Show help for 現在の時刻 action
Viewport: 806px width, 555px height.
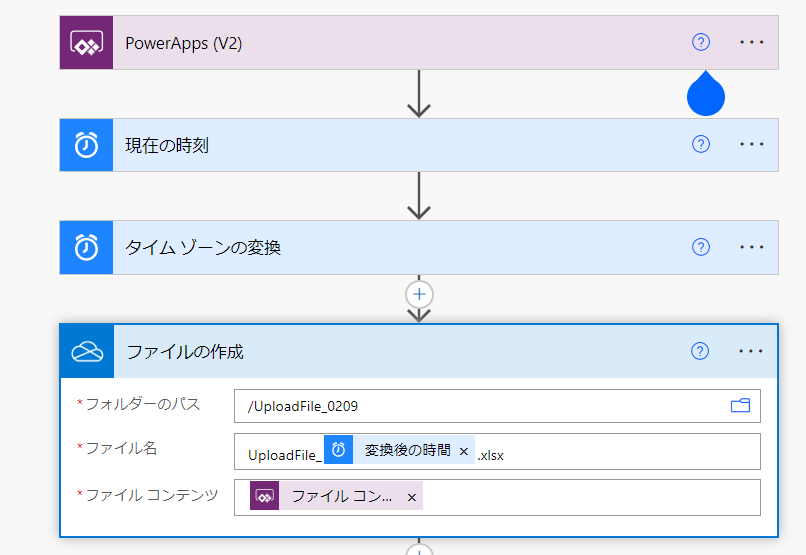700,145
